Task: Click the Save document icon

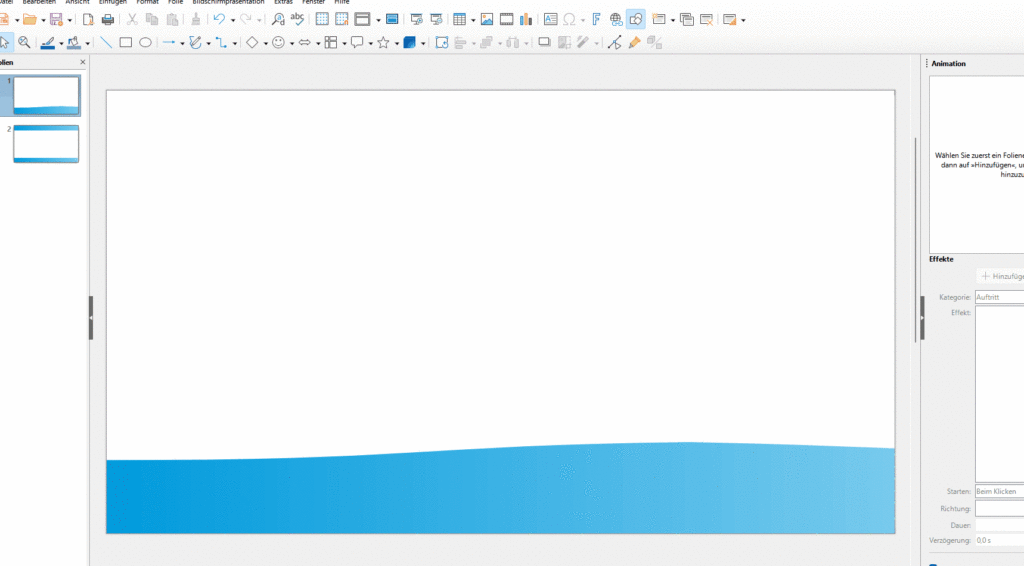Action: (x=56, y=19)
